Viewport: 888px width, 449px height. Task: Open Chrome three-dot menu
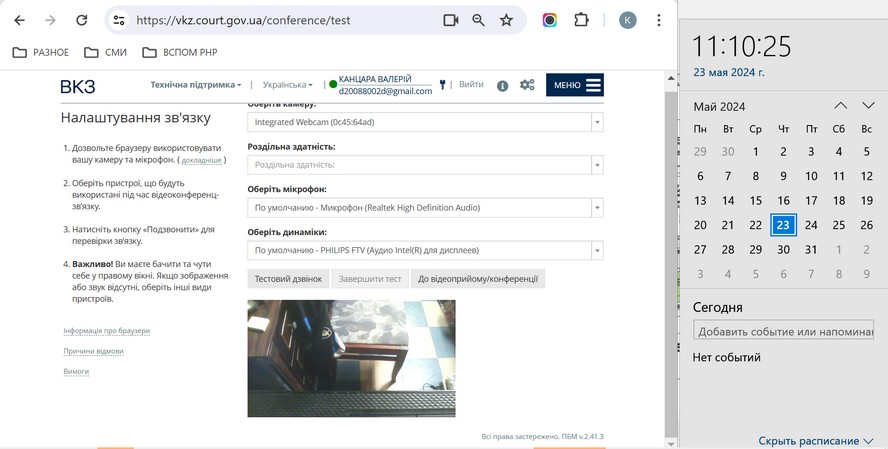pos(659,20)
